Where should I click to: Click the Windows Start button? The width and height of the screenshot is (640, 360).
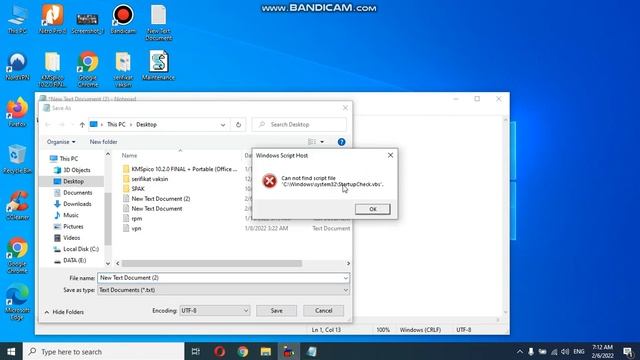11,351
